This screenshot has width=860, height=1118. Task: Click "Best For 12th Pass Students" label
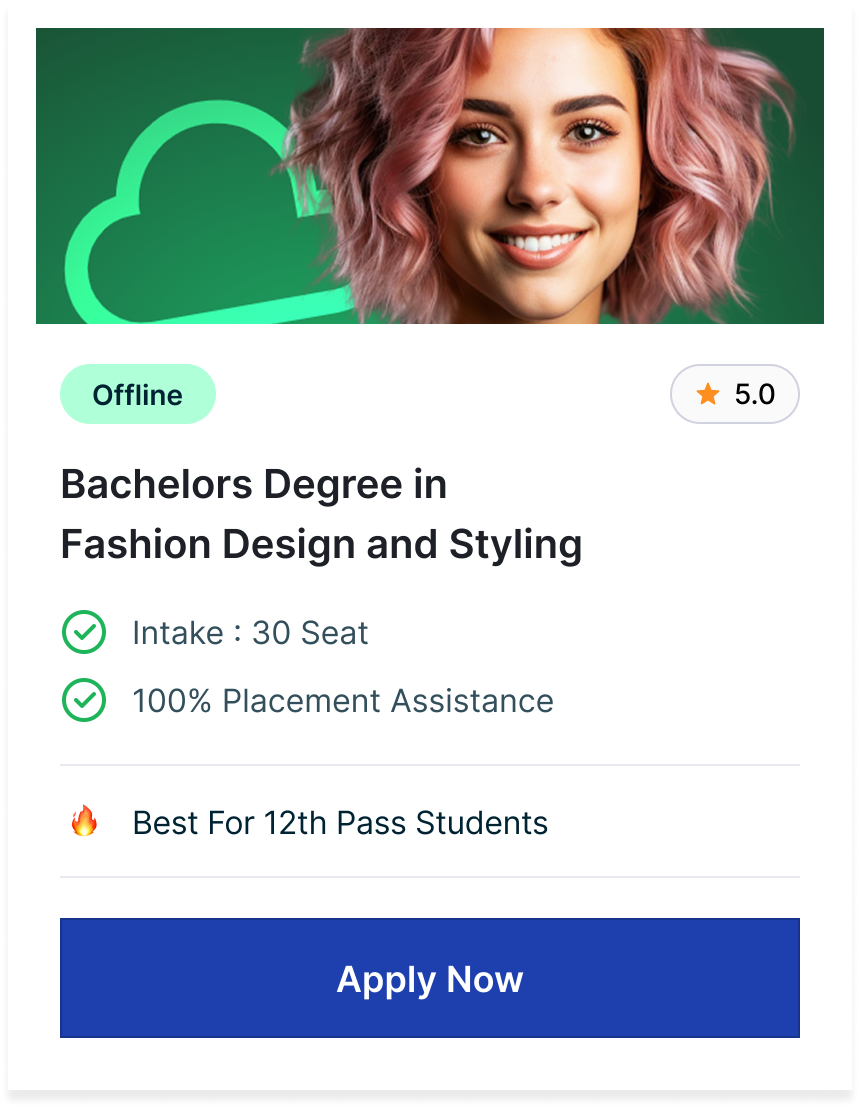coord(340,823)
